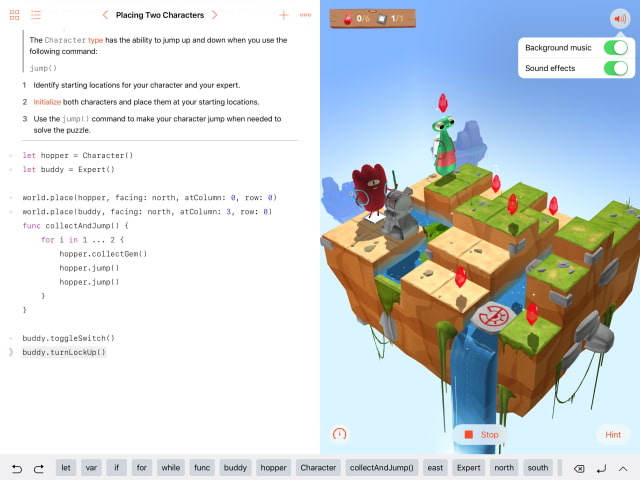
Task: Insert the buddy suggestion
Action: click(235, 468)
